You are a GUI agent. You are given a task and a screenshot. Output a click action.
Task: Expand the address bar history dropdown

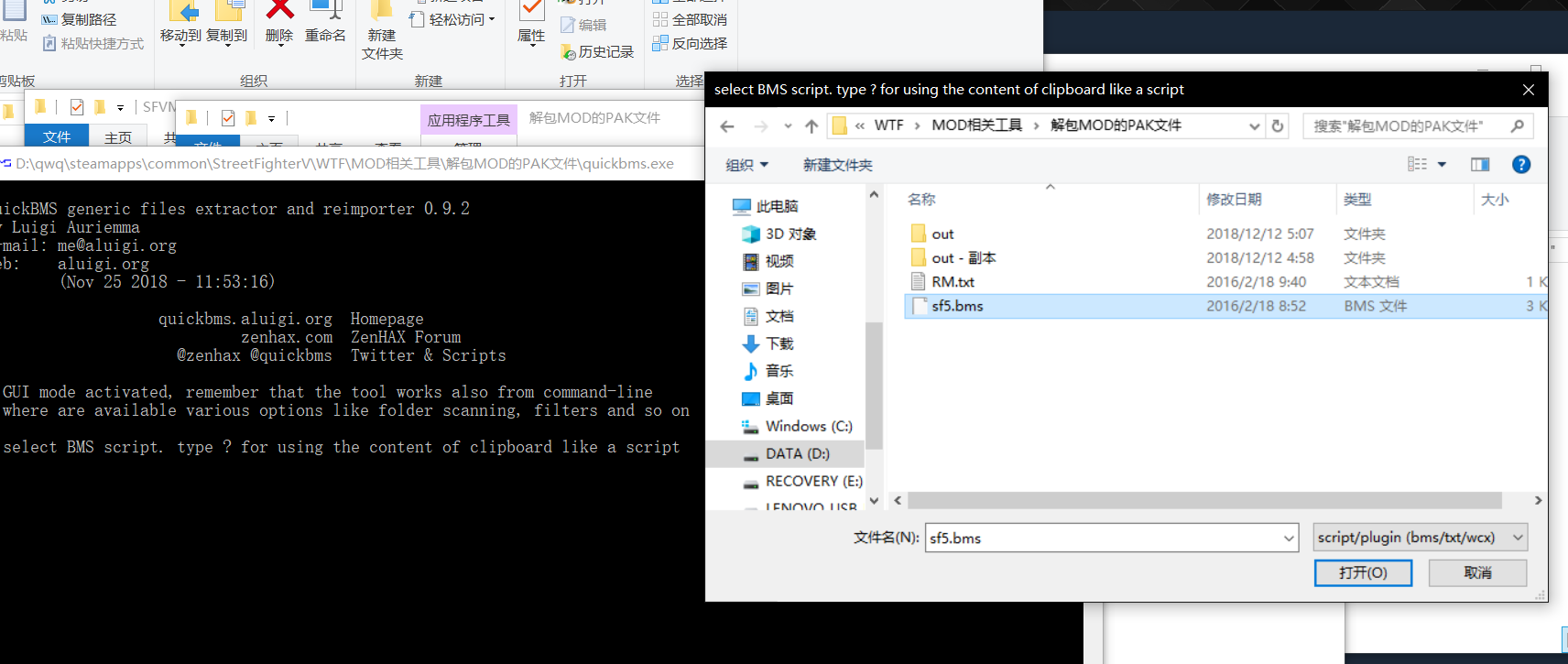point(1255,126)
